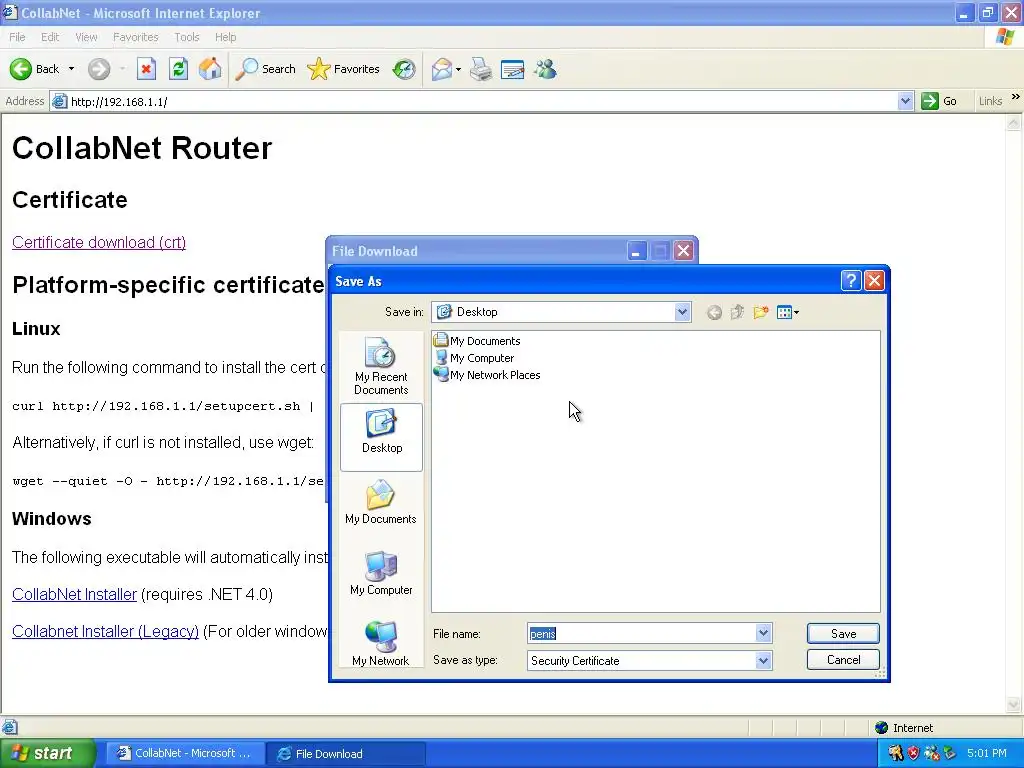1024x768 pixels.
Task: Stop page loading with red X icon
Action: pyautogui.click(x=146, y=69)
